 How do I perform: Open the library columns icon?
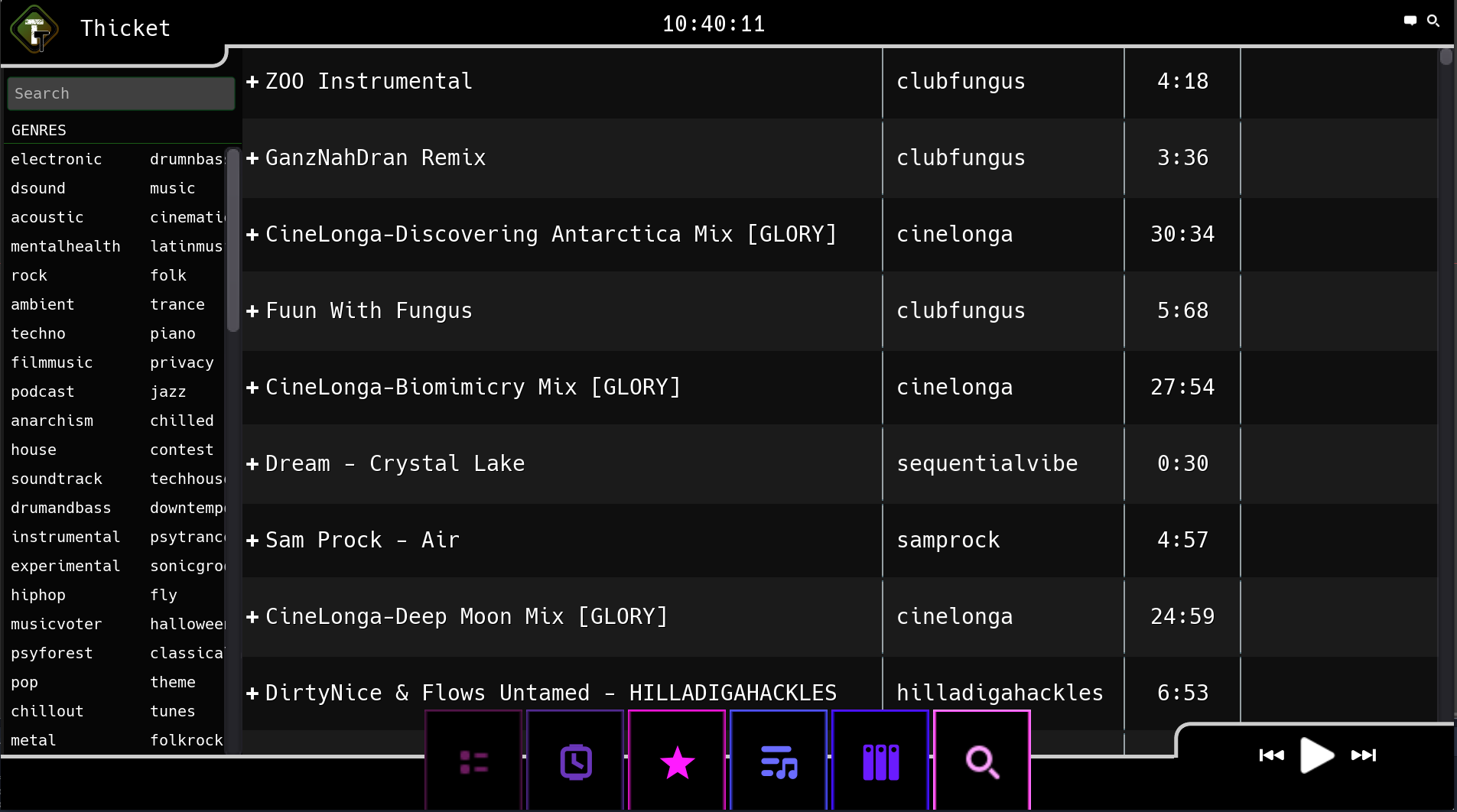[880, 760]
